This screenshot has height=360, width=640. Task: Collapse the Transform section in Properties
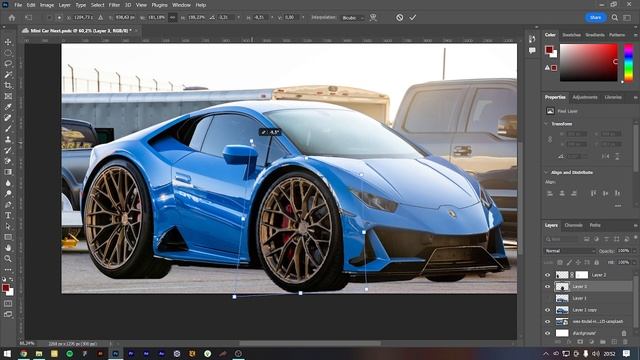[547, 124]
